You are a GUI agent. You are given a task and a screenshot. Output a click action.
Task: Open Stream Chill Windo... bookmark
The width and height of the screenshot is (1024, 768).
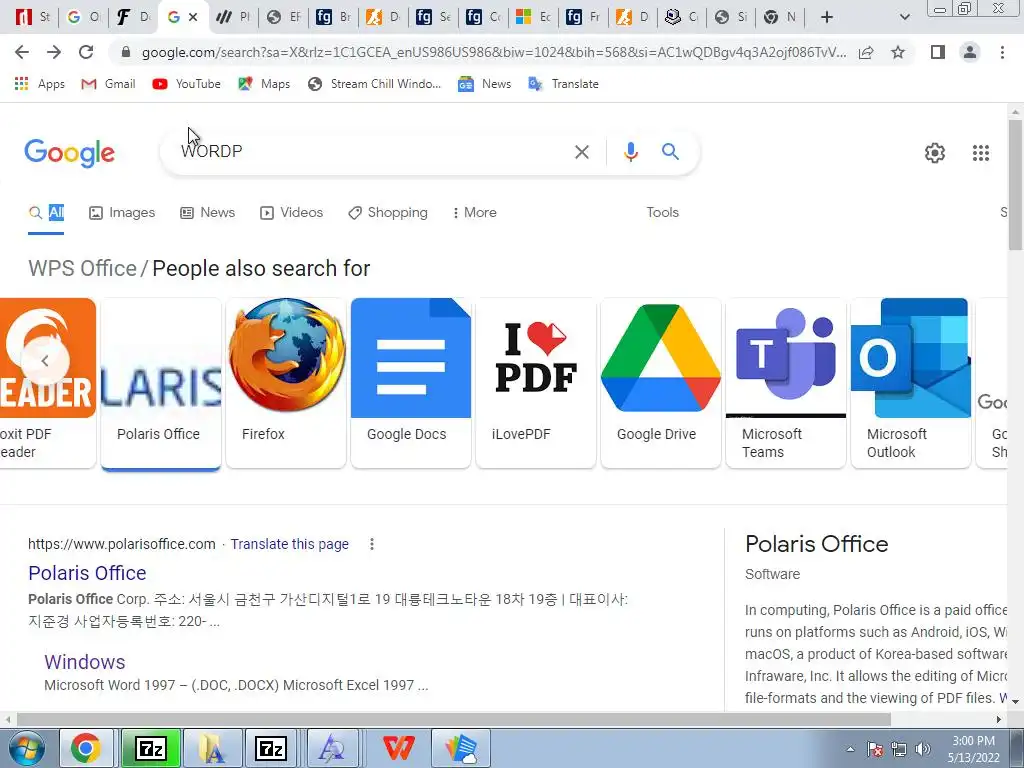[374, 84]
